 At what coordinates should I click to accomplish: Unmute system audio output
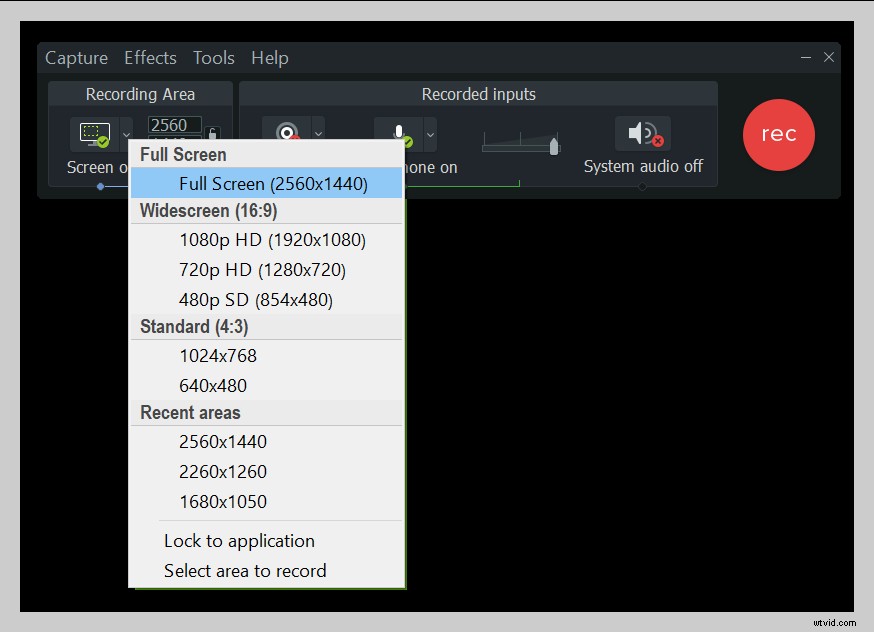[643, 131]
